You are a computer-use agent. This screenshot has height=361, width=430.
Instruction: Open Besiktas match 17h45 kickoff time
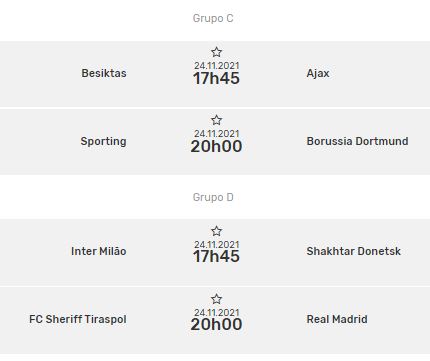[x=216, y=79]
